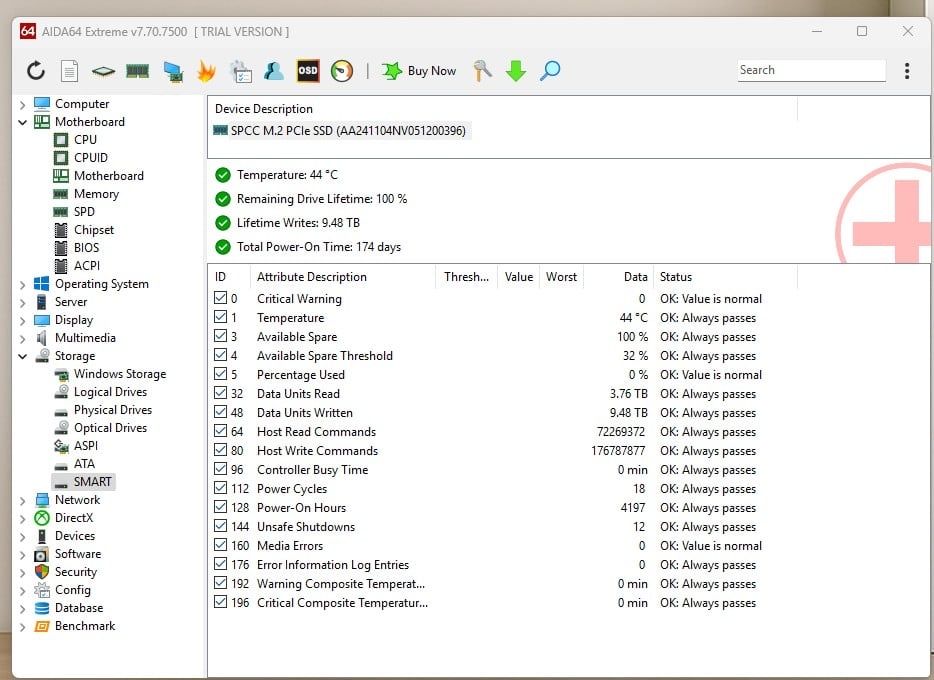Collapse the Storage tree node

point(23,357)
